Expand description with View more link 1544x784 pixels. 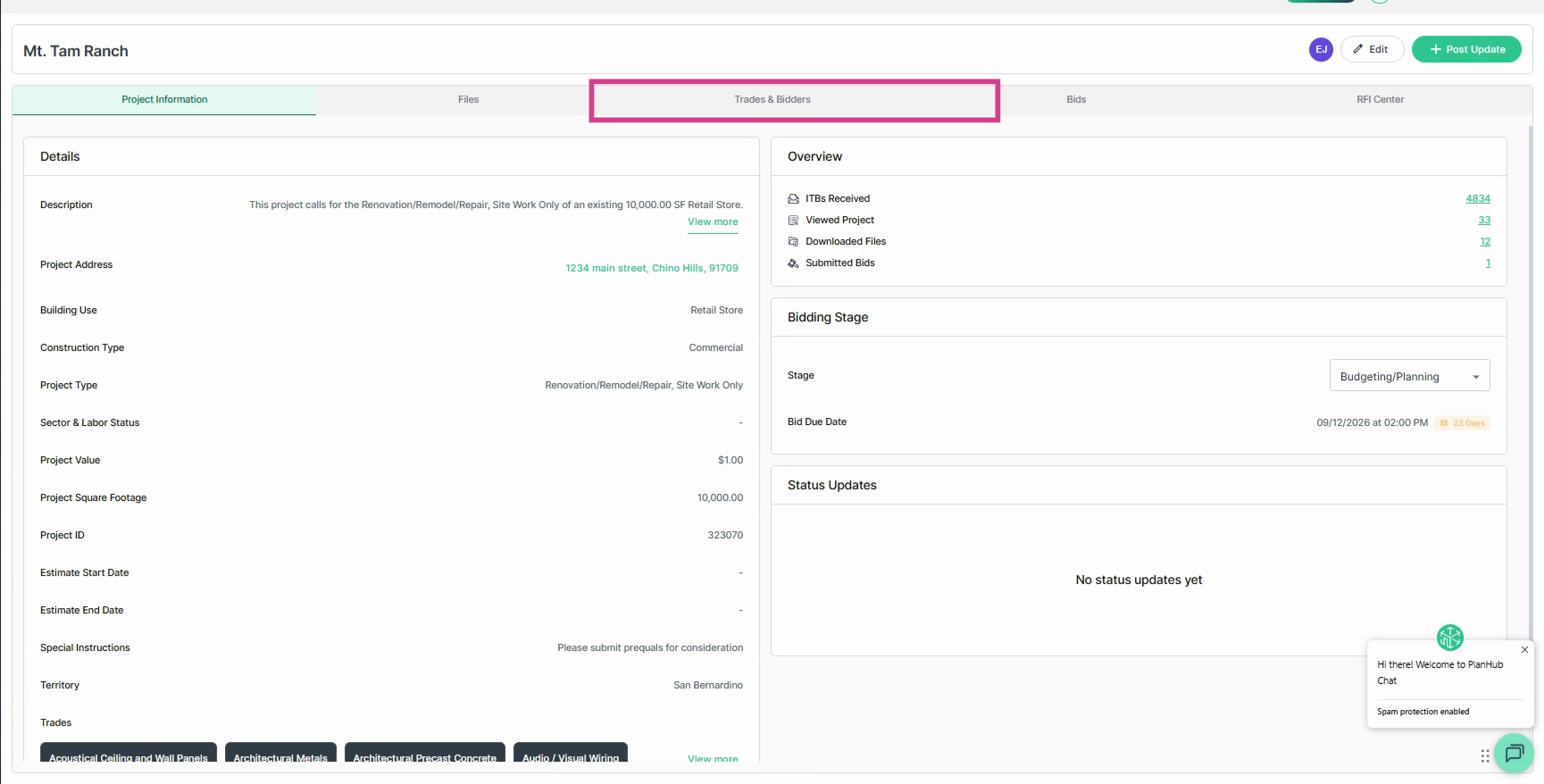click(713, 222)
